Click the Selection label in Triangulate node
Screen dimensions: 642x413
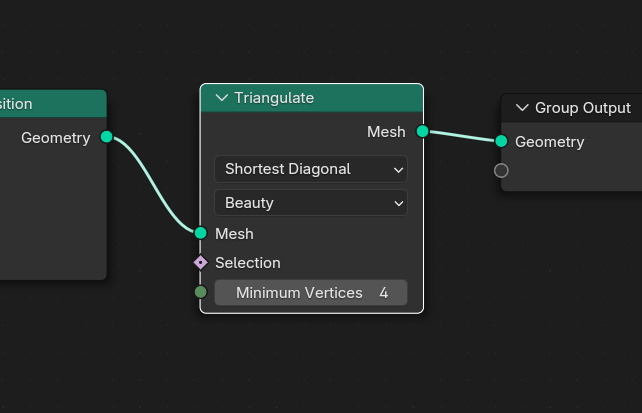tap(248, 263)
